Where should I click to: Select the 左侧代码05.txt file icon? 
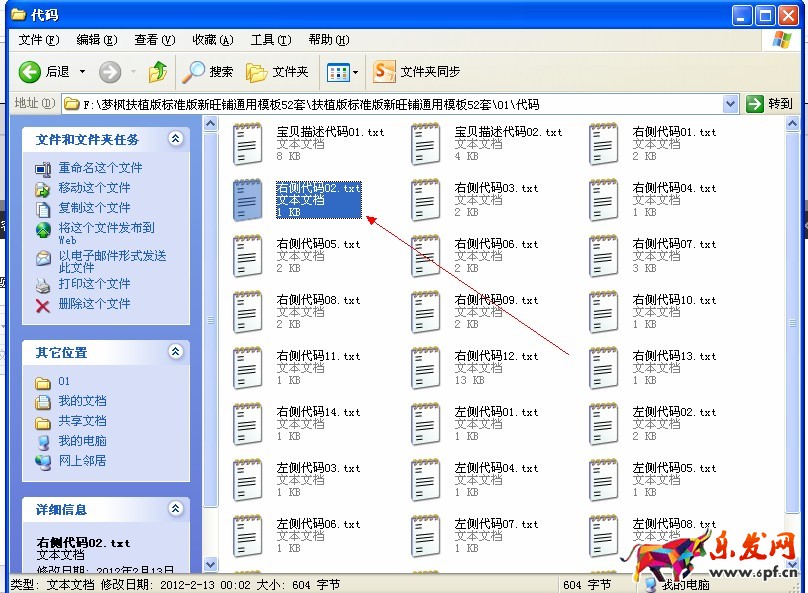pyautogui.click(x=602, y=480)
